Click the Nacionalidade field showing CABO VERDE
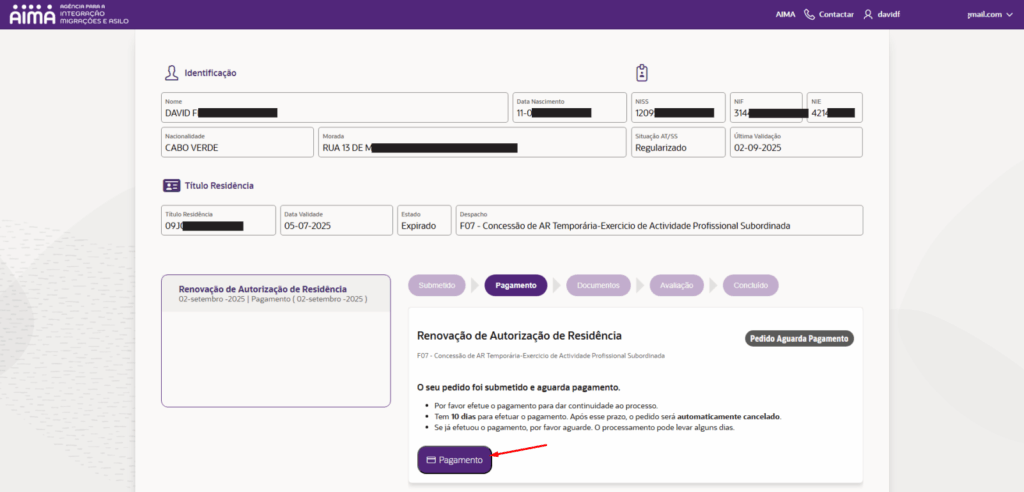 pos(237,142)
